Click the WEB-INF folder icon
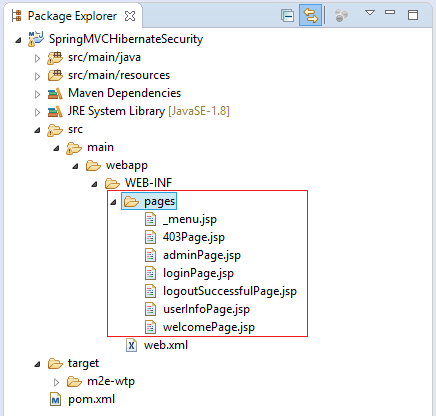This screenshot has height=416, width=436. [x=112, y=183]
